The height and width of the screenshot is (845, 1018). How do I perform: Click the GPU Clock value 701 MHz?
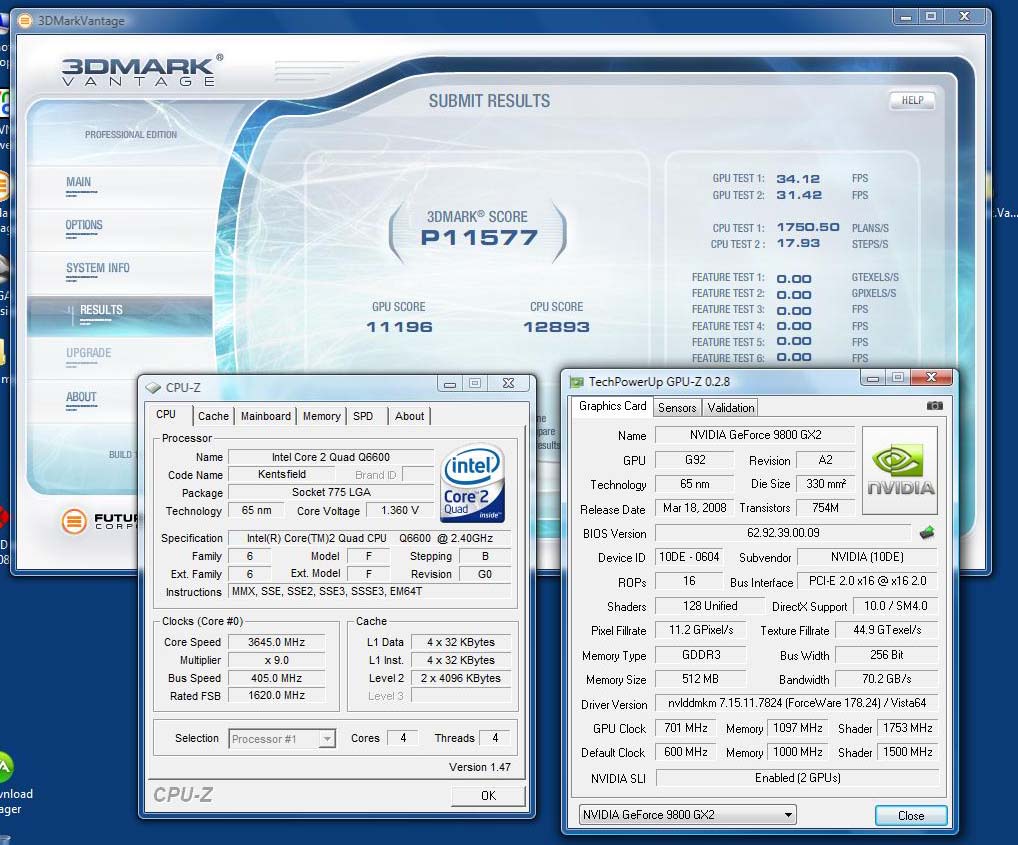click(686, 728)
